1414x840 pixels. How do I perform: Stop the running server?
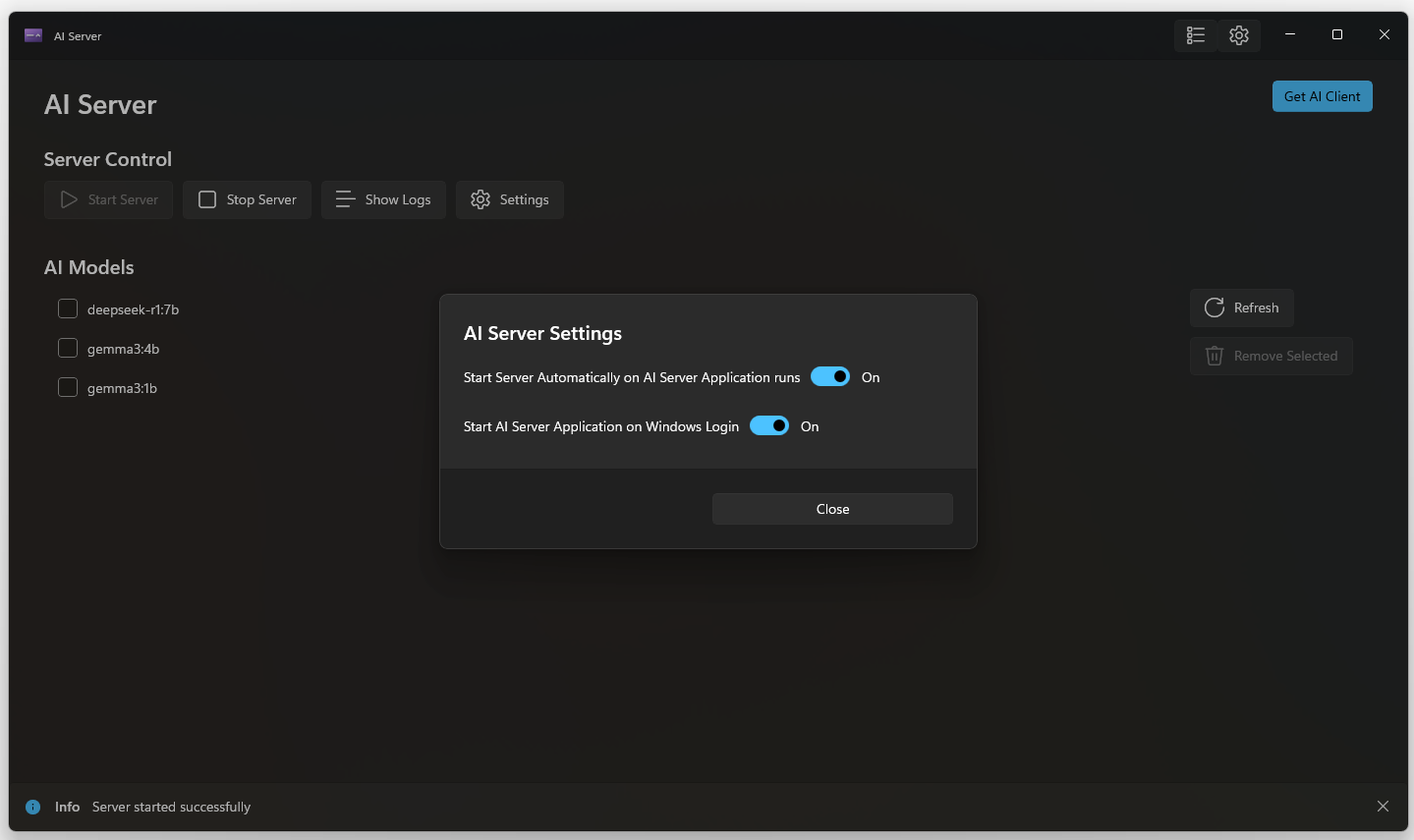pyautogui.click(x=247, y=199)
